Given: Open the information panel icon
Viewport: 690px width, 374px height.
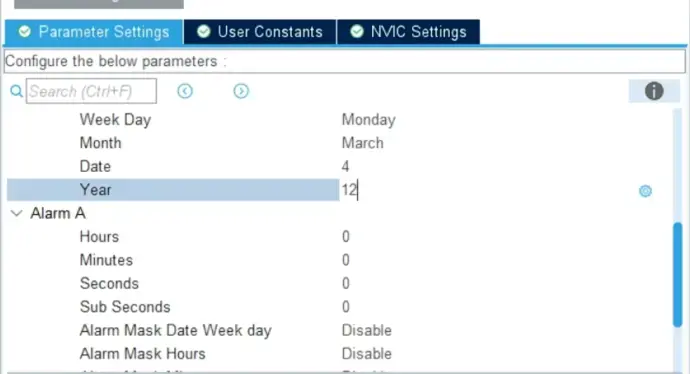Looking at the screenshot, I should (654, 91).
